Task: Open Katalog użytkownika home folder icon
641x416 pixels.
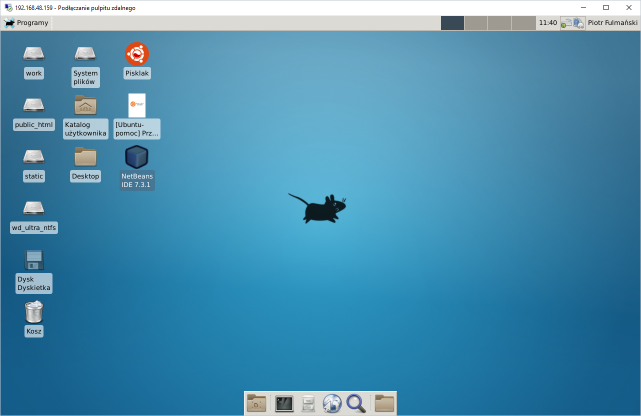Action: (85, 105)
